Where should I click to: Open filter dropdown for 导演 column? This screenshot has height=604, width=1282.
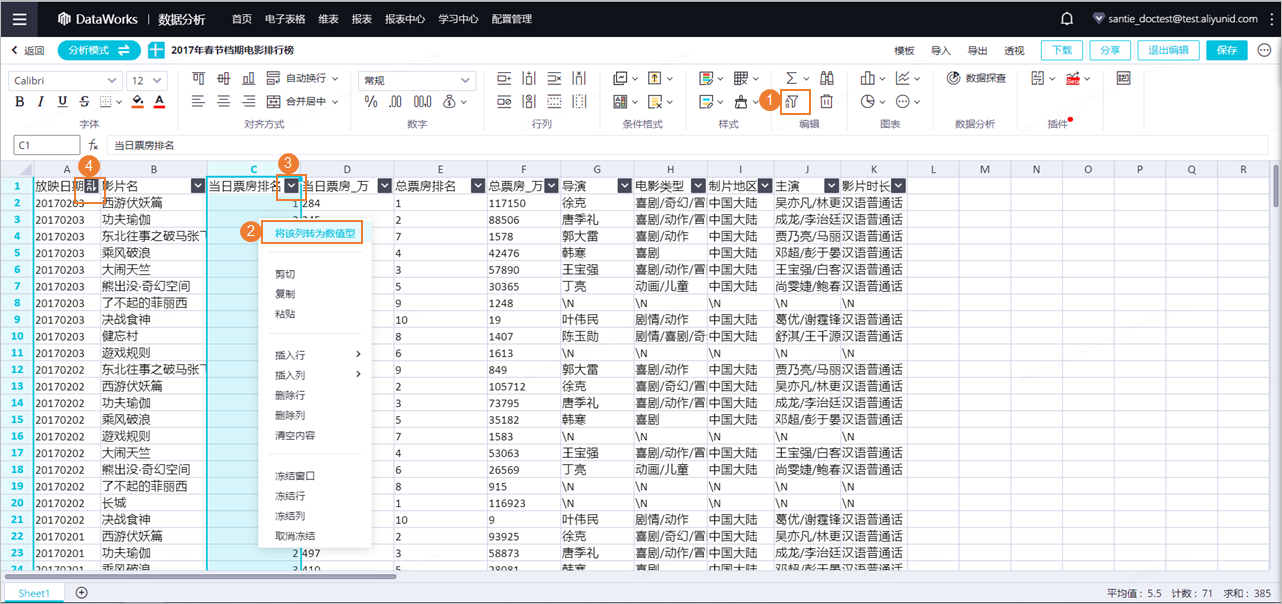(624, 186)
